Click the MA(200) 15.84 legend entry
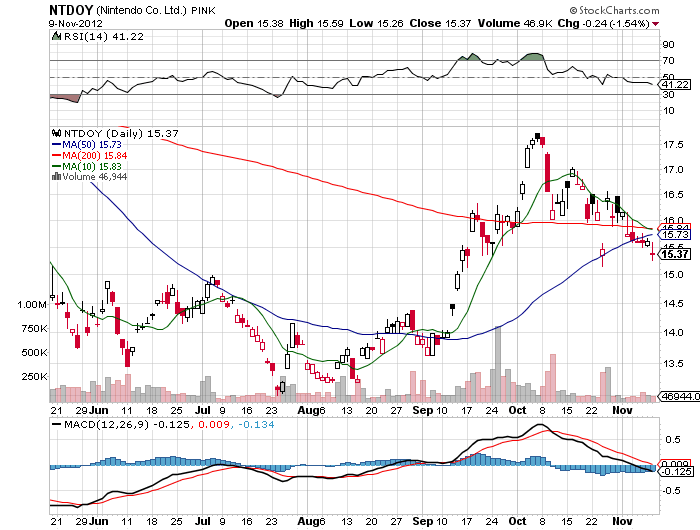Image resolution: width=700 pixels, height=530 pixels. click(90, 155)
